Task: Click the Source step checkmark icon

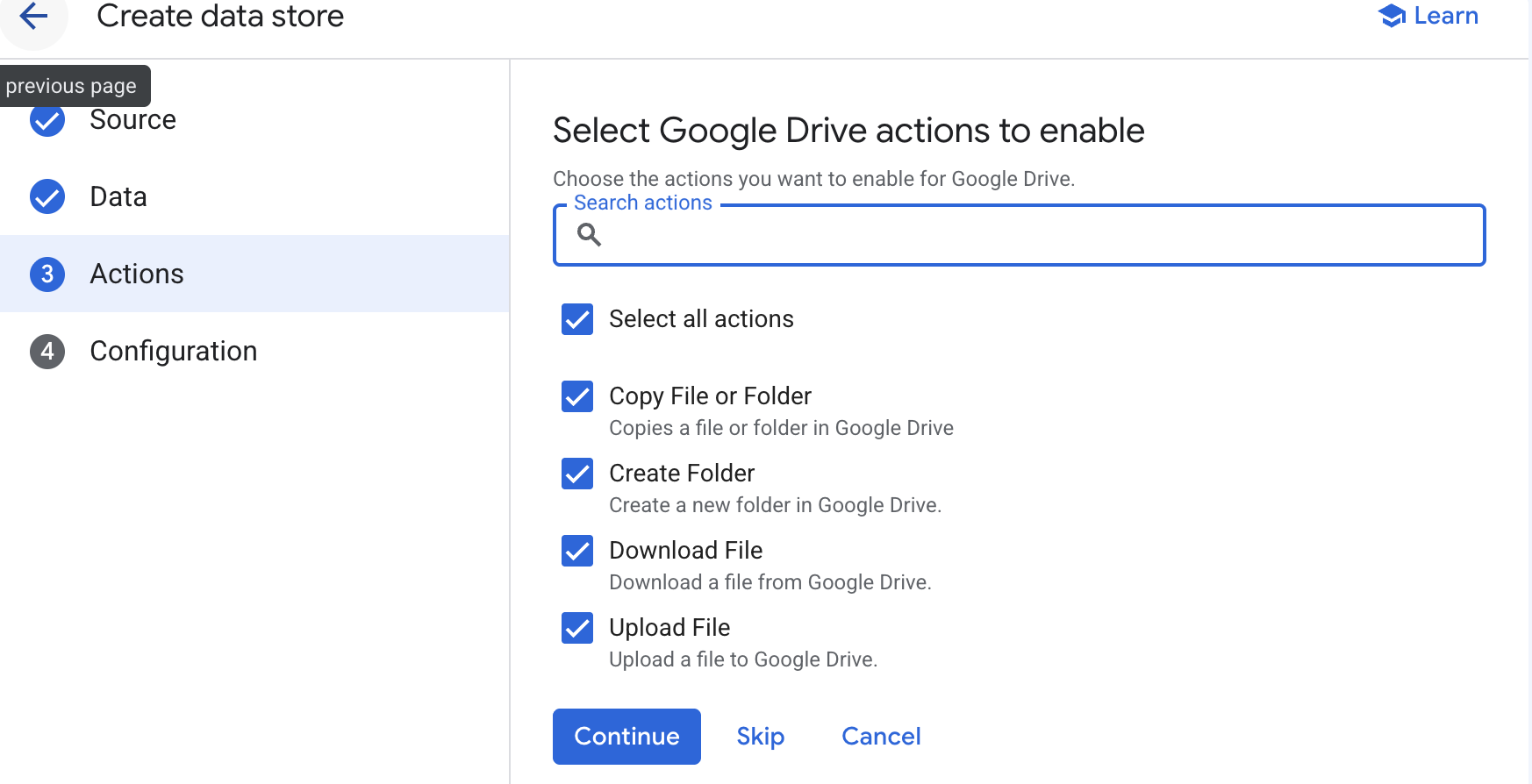Action: [47, 120]
